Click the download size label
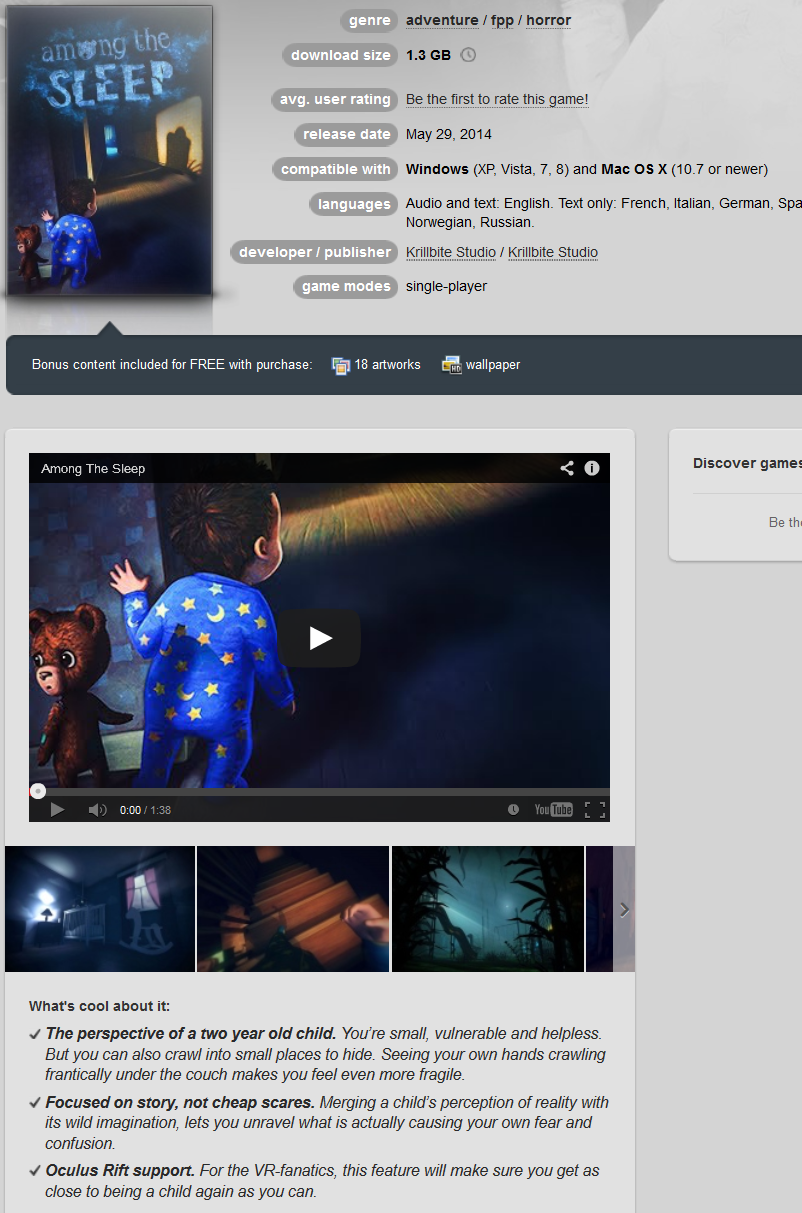Image resolution: width=802 pixels, height=1213 pixels. (x=341, y=55)
